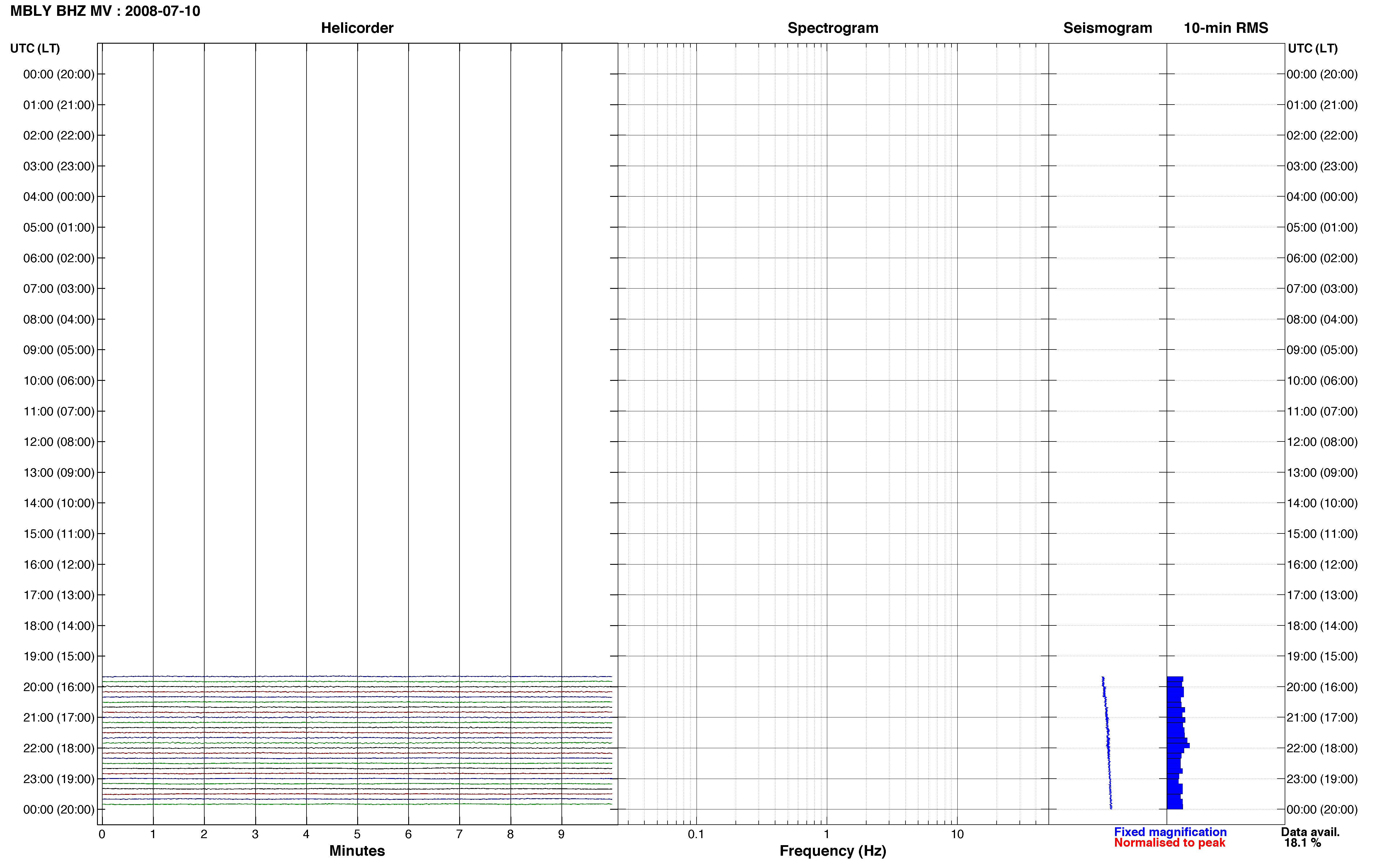Screen dimensions: 1389x868
Task: Click the '18.1 %' data availability value
Action: click(x=1303, y=843)
